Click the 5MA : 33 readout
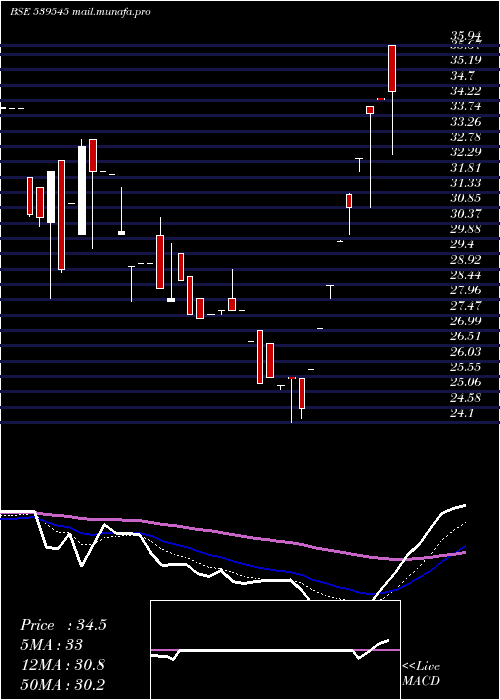Image resolution: width=500 pixels, height=700 pixels. pos(52,645)
